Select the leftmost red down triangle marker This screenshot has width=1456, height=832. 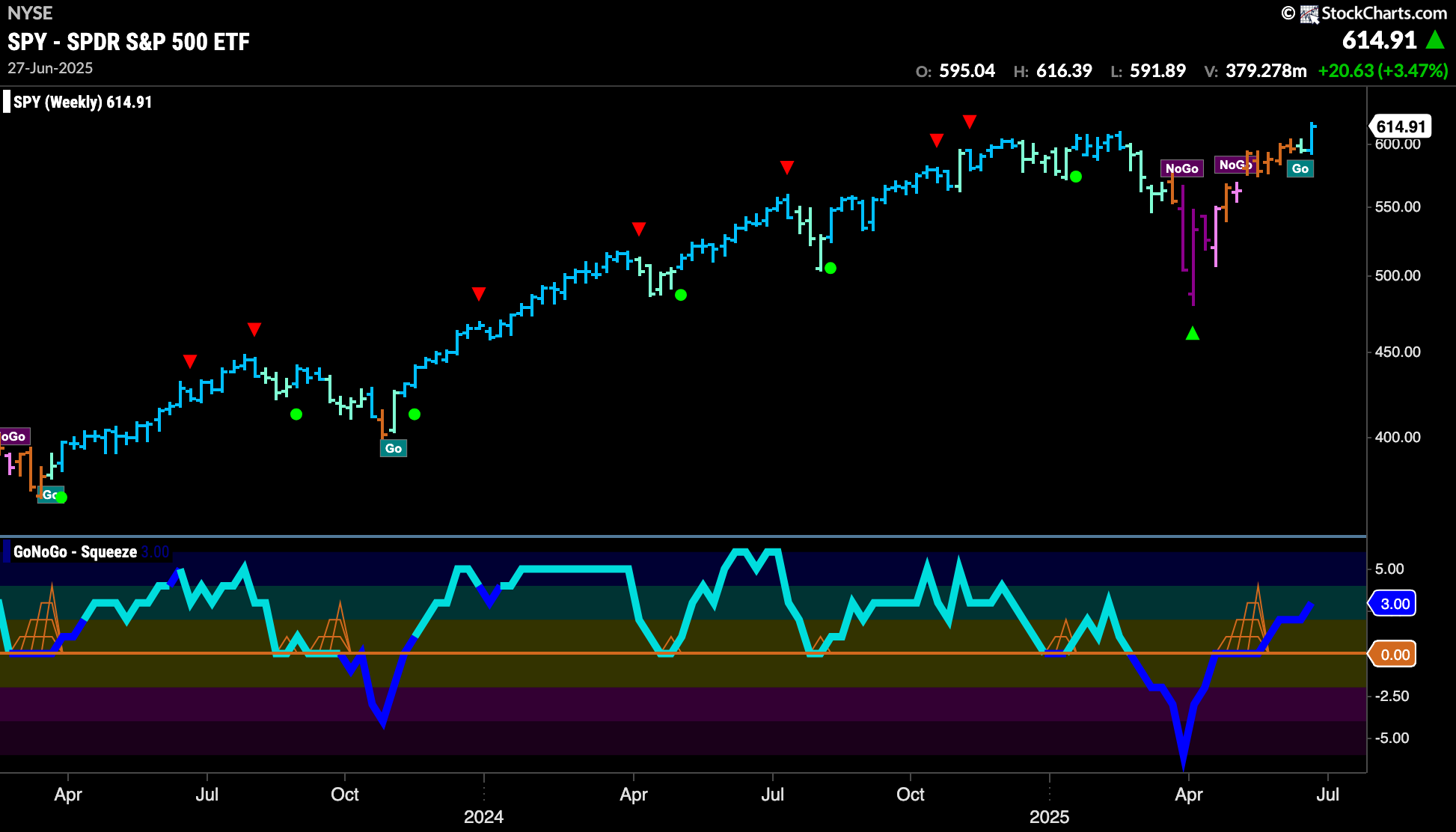[190, 361]
